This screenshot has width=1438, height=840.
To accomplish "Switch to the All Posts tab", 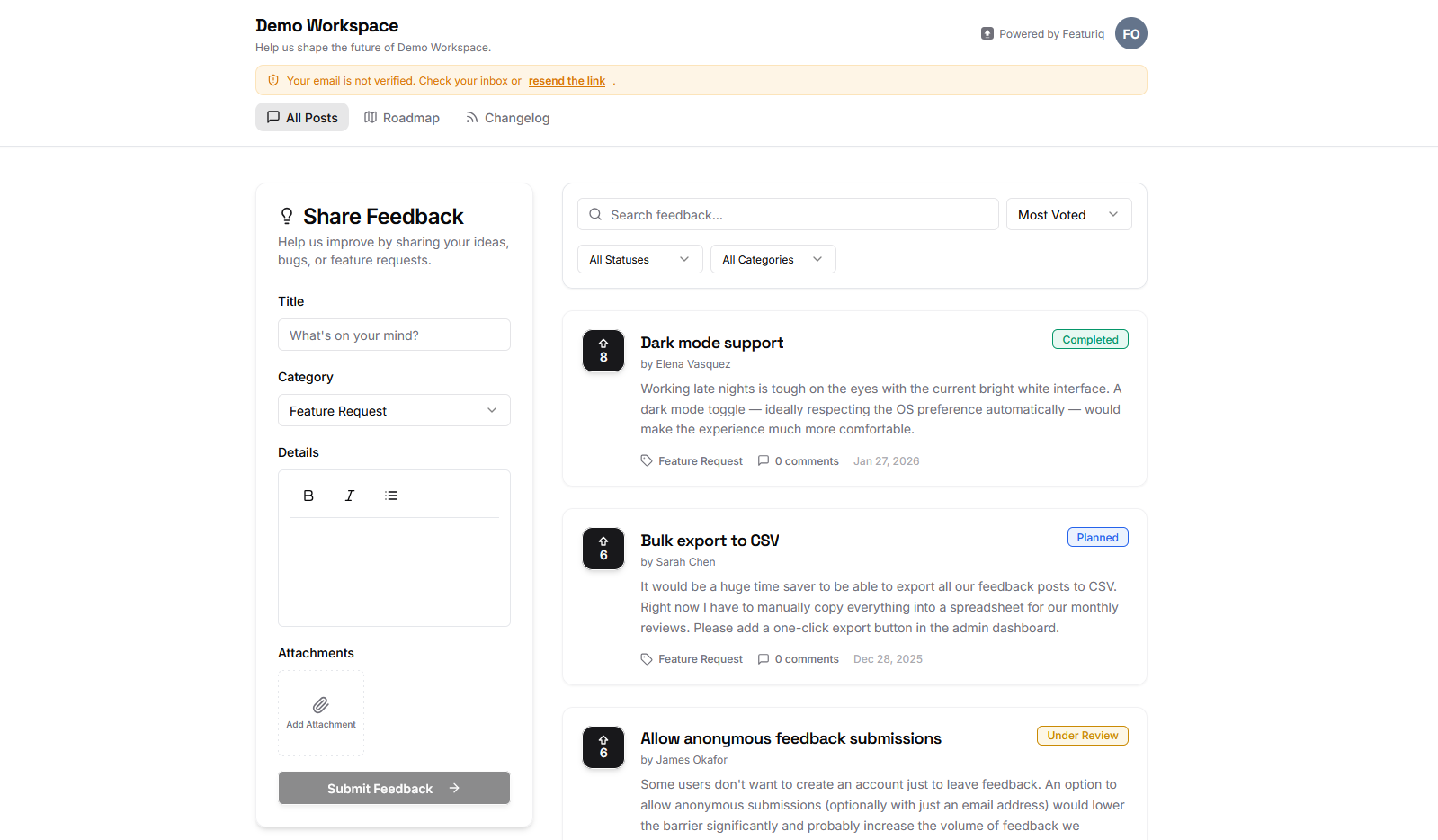I will [302, 117].
